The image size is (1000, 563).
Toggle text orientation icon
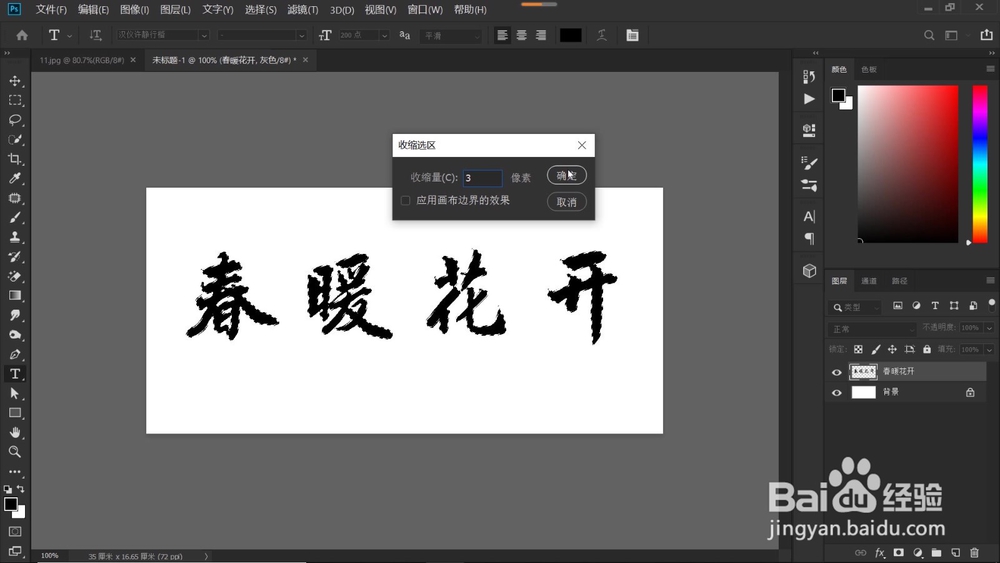(x=95, y=35)
